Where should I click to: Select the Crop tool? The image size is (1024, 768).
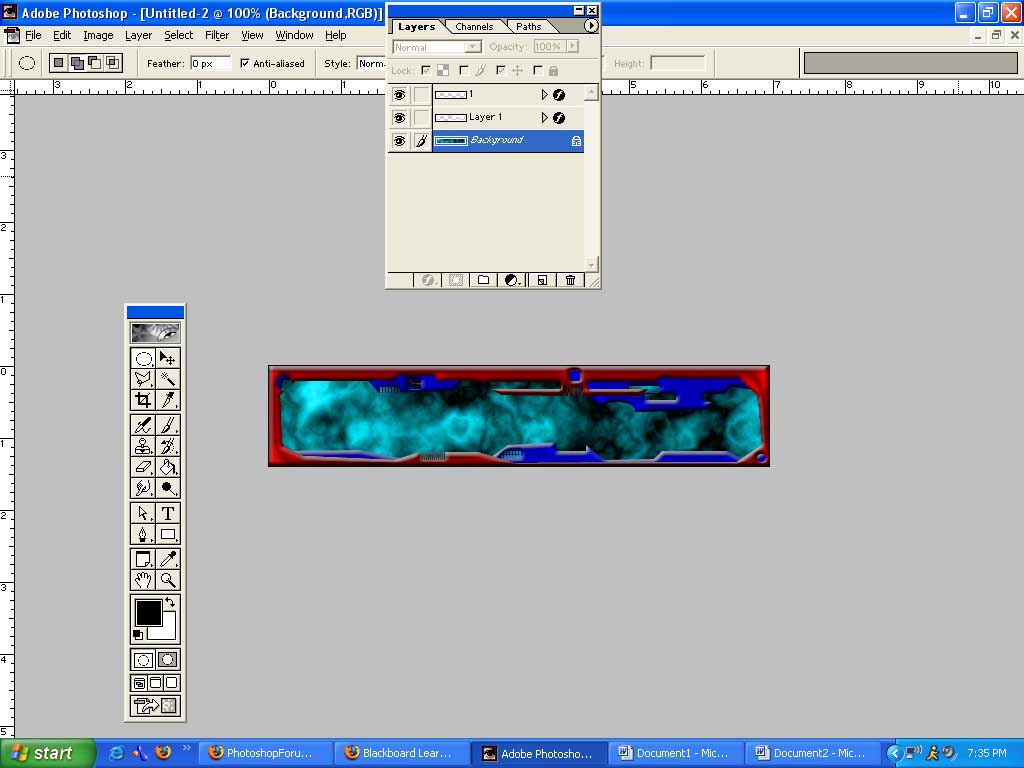143,400
